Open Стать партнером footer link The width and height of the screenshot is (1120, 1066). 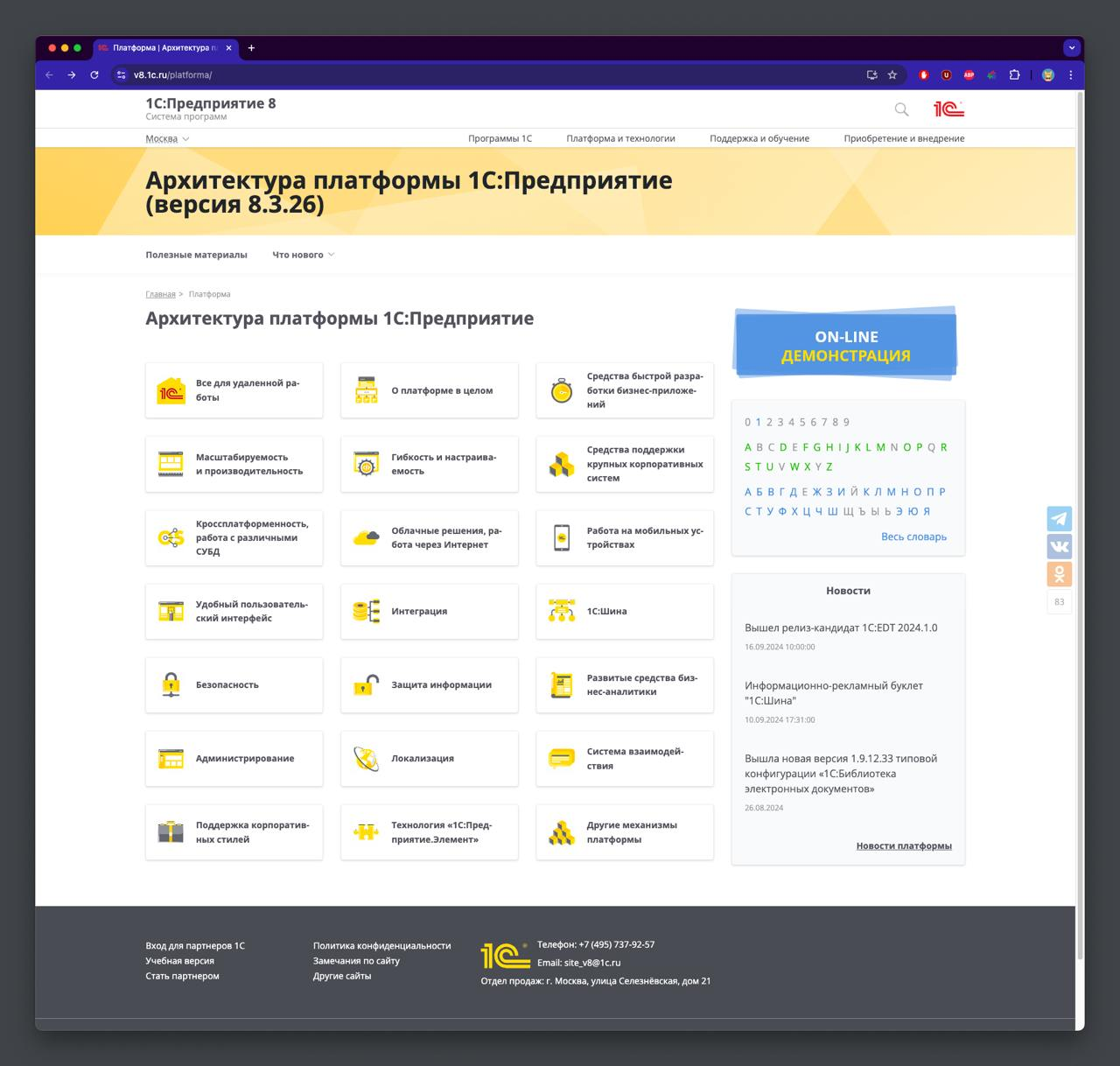coord(182,975)
